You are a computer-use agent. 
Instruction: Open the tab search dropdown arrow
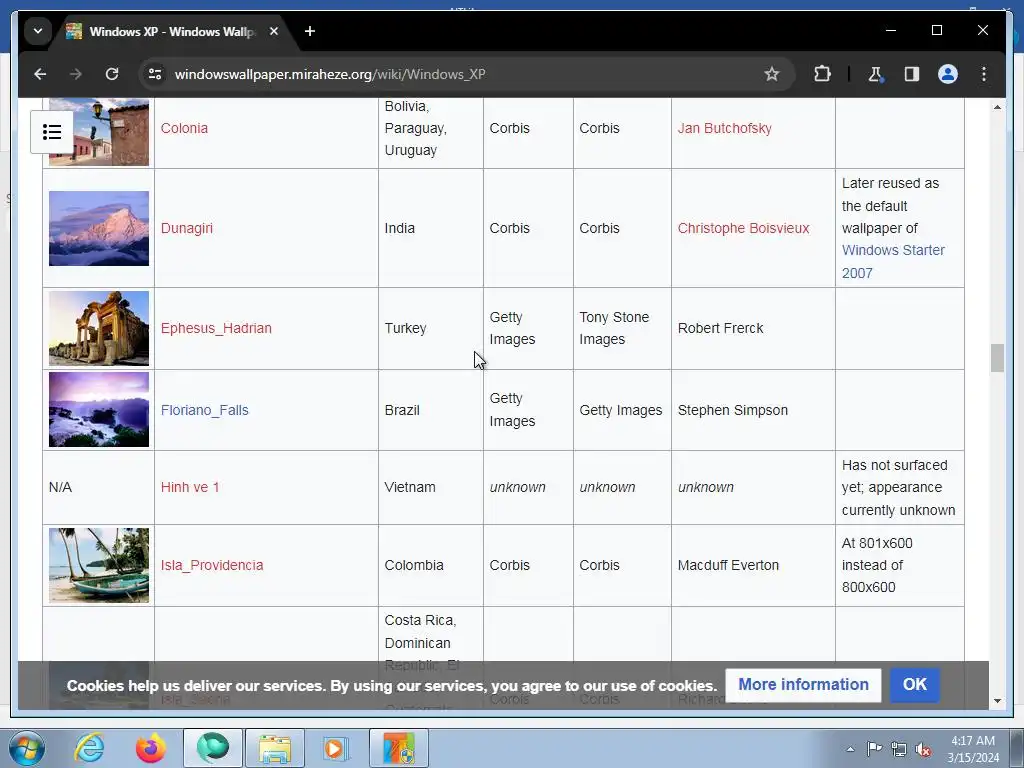(38, 31)
